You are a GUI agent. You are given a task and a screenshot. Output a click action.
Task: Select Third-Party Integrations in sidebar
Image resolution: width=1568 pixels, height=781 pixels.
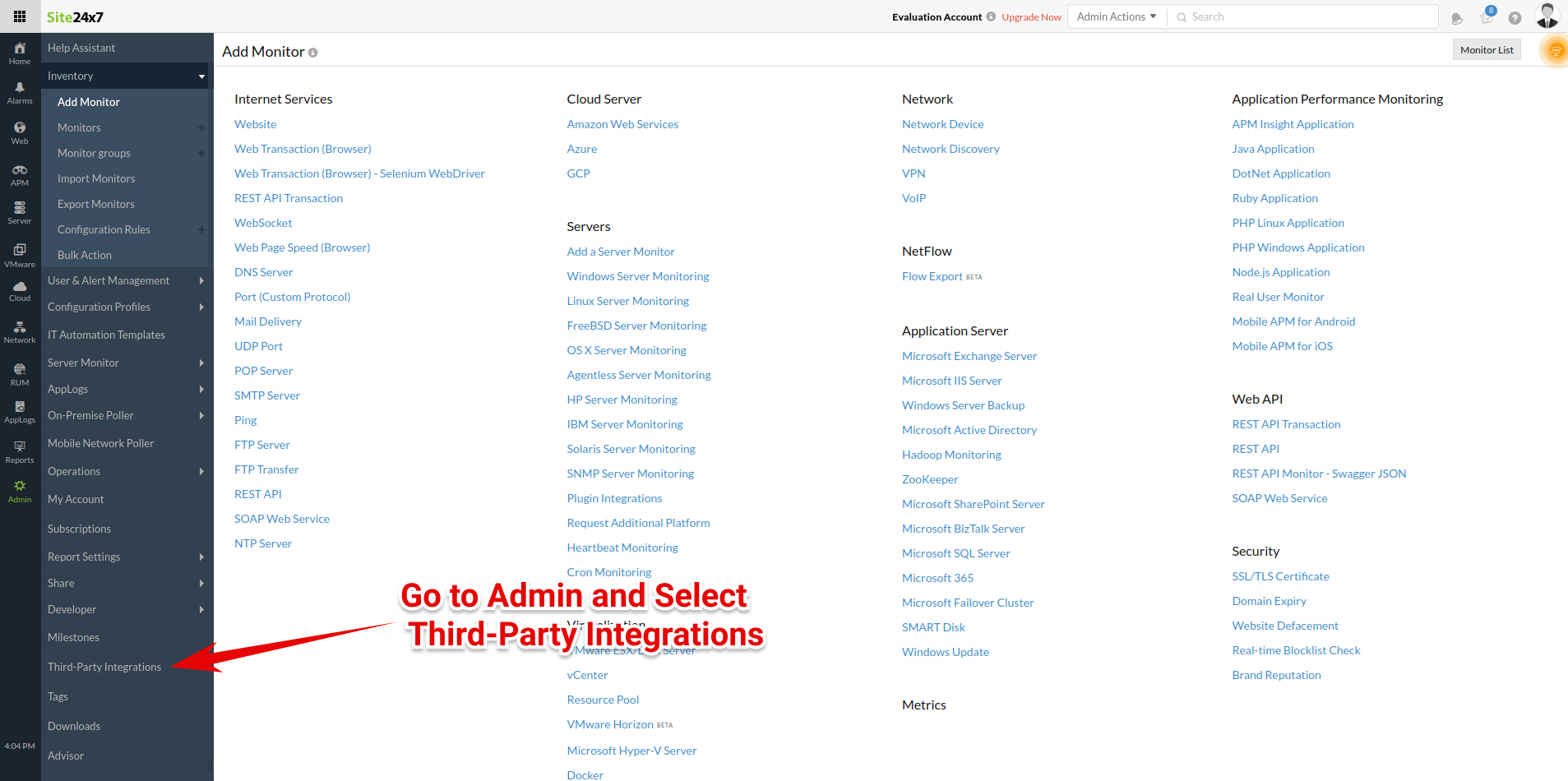click(104, 667)
